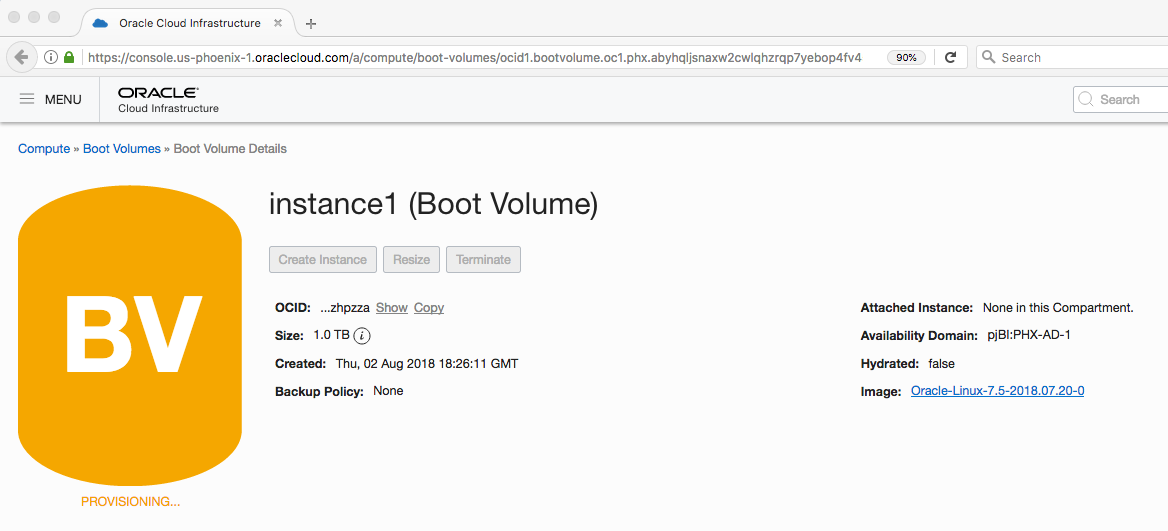The width and height of the screenshot is (1168, 531).
Task: Click the magnifier icon in browser search box
Action: point(988,57)
